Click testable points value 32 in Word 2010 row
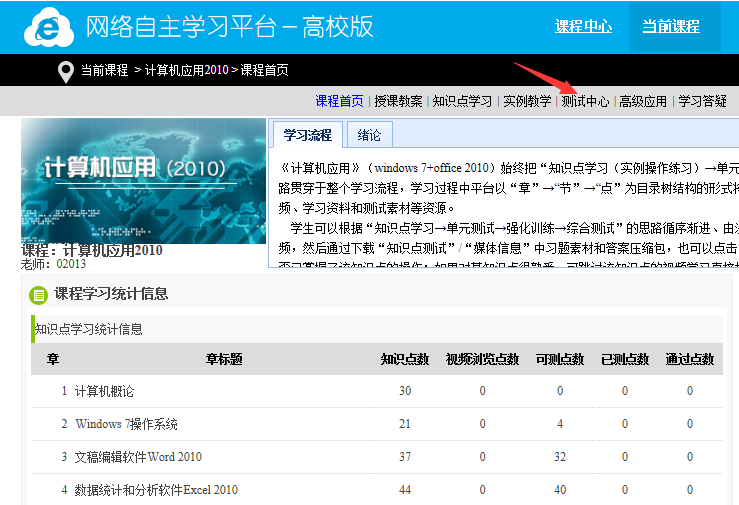Image resolution: width=739 pixels, height=505 pixels. pyautogui.click(x=560, y=457)
